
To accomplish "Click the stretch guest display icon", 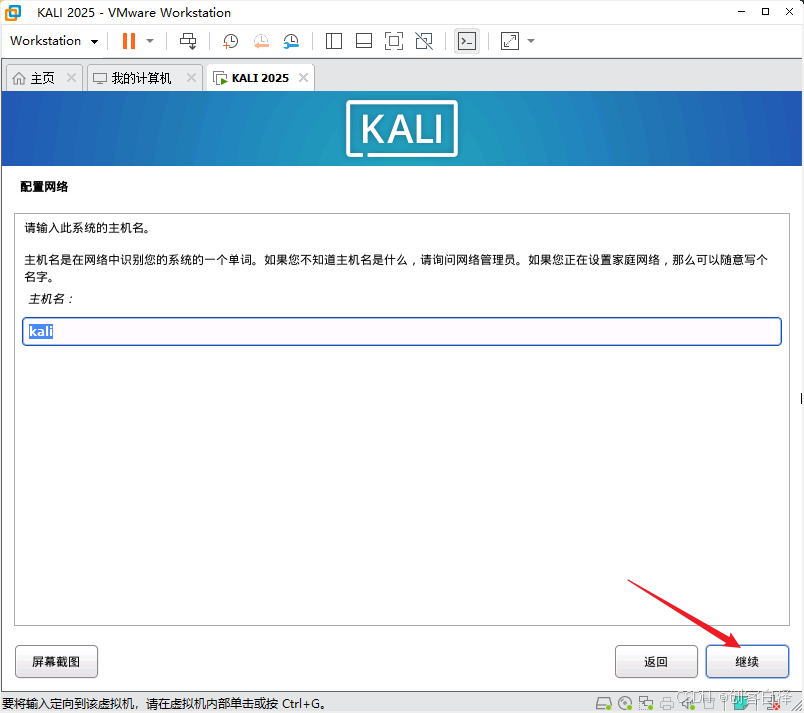I will coord(510,41).
